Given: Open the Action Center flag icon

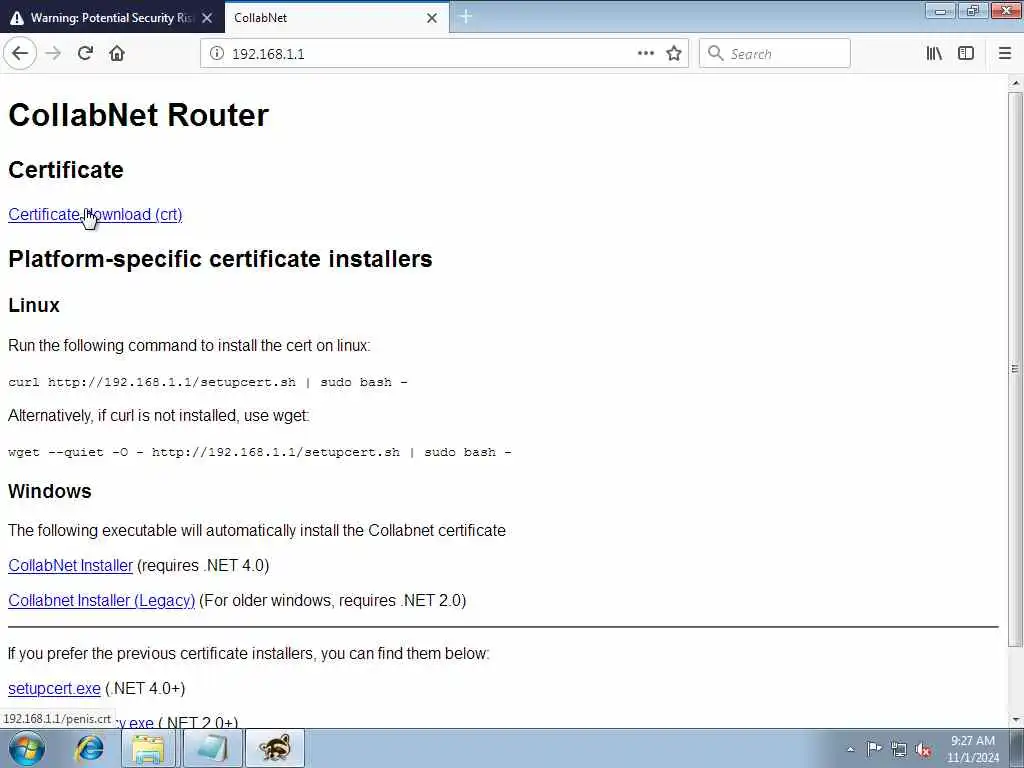Looking at the screenshot, I should point(874,748).
